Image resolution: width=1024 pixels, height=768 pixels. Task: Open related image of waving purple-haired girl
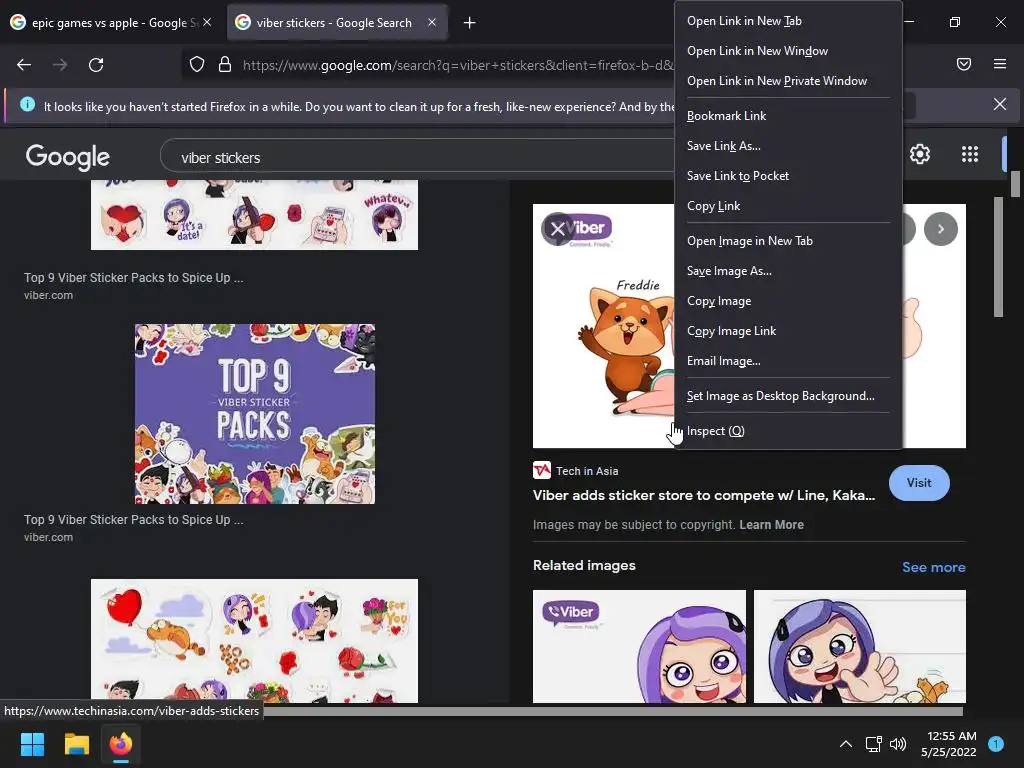click(859, 647)
